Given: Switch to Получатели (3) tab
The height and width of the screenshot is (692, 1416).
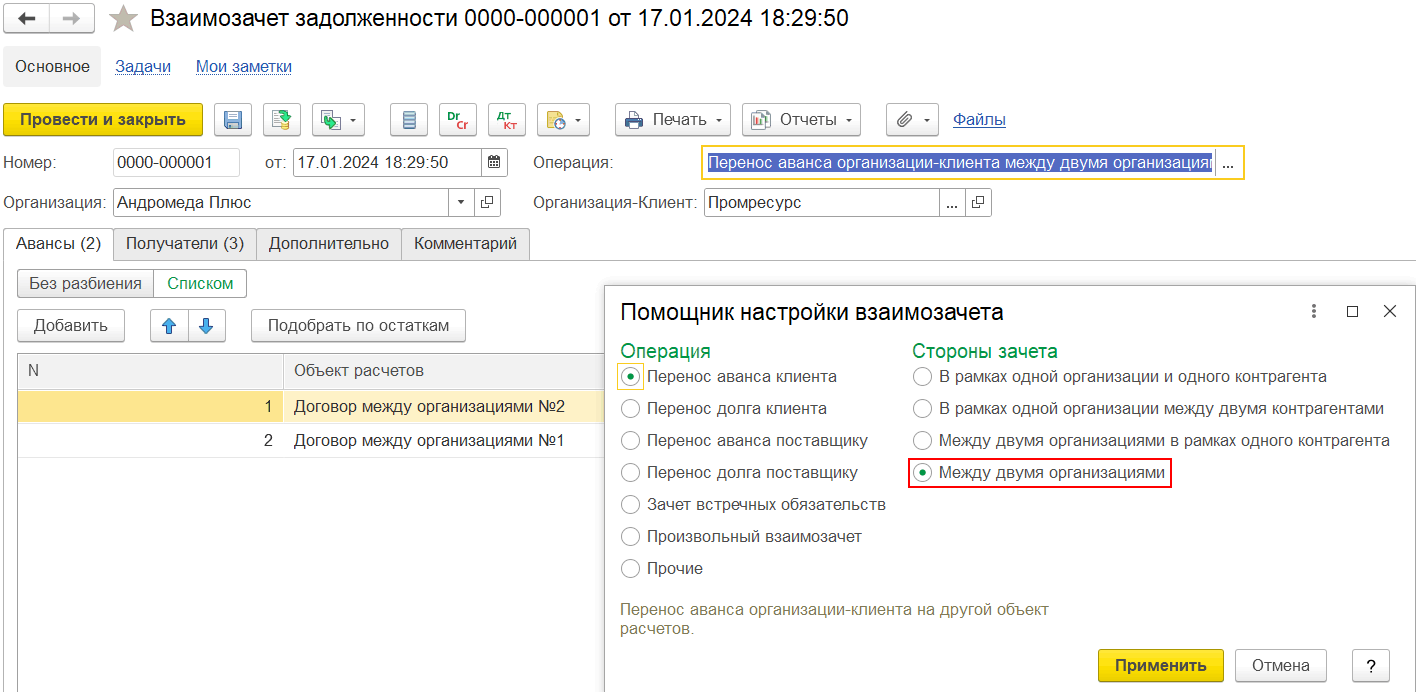Looking at the screenshot, I should [x=185, y=243].
